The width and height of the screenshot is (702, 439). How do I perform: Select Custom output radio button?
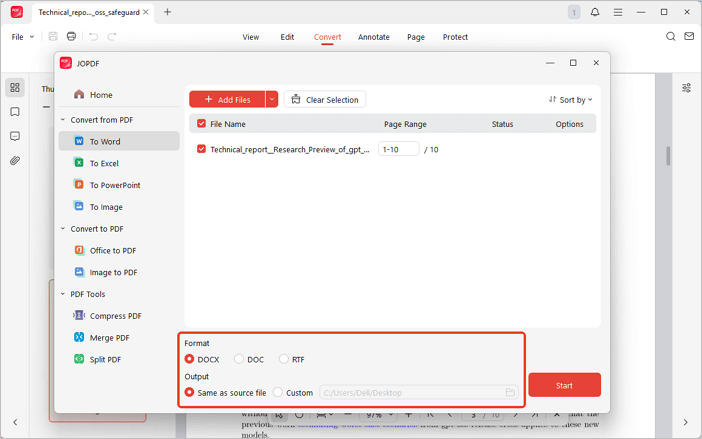(x=278, y=392)
